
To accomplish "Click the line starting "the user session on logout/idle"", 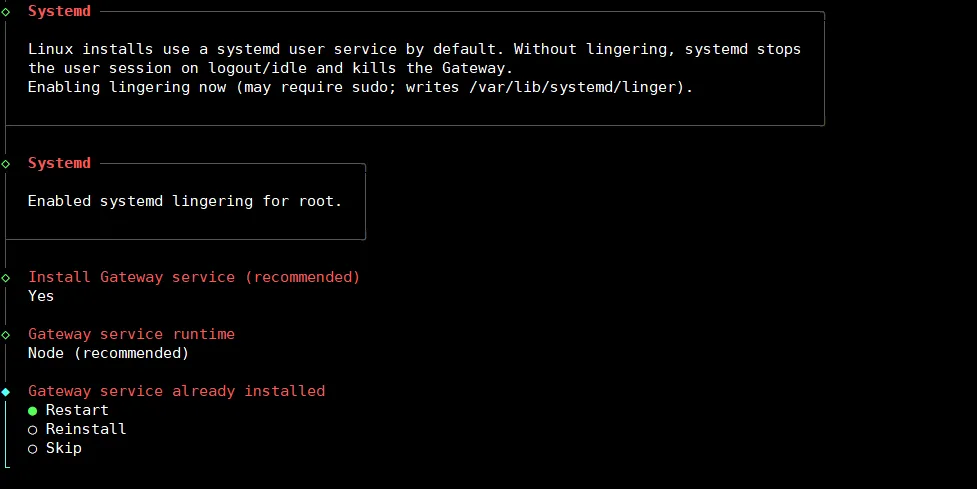I will pos(270,68).
